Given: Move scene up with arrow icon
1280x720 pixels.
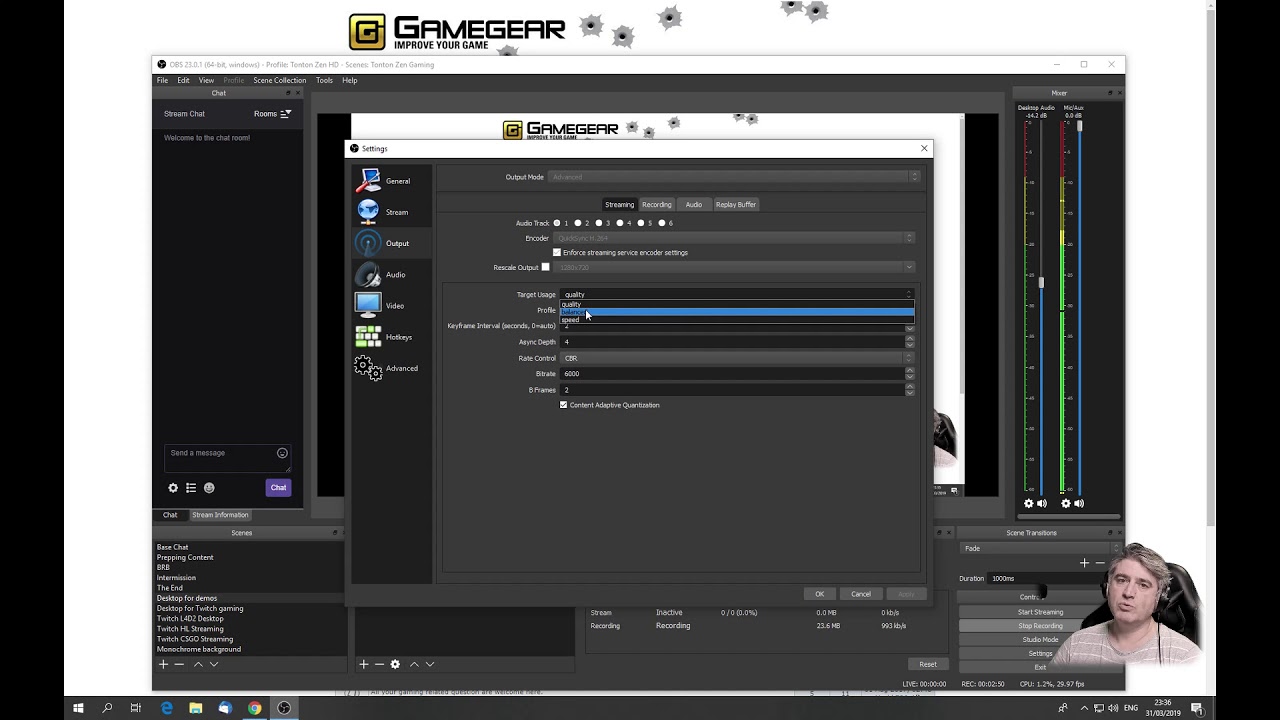Looking at the screenshot, I should (198, 664).
